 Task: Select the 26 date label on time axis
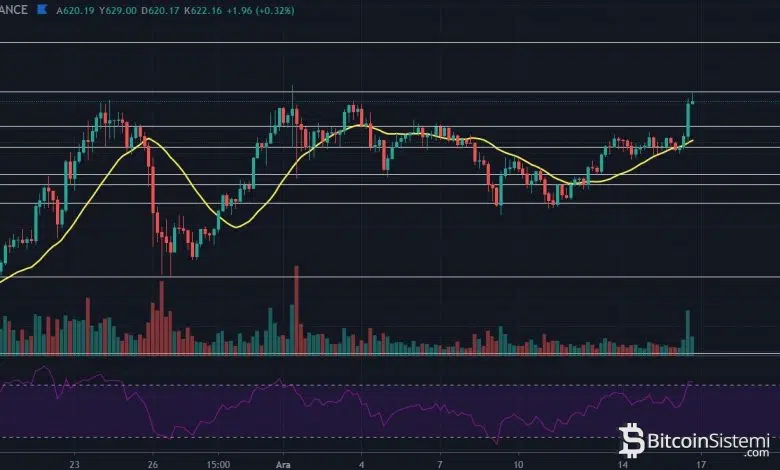(x=152, y=464)
